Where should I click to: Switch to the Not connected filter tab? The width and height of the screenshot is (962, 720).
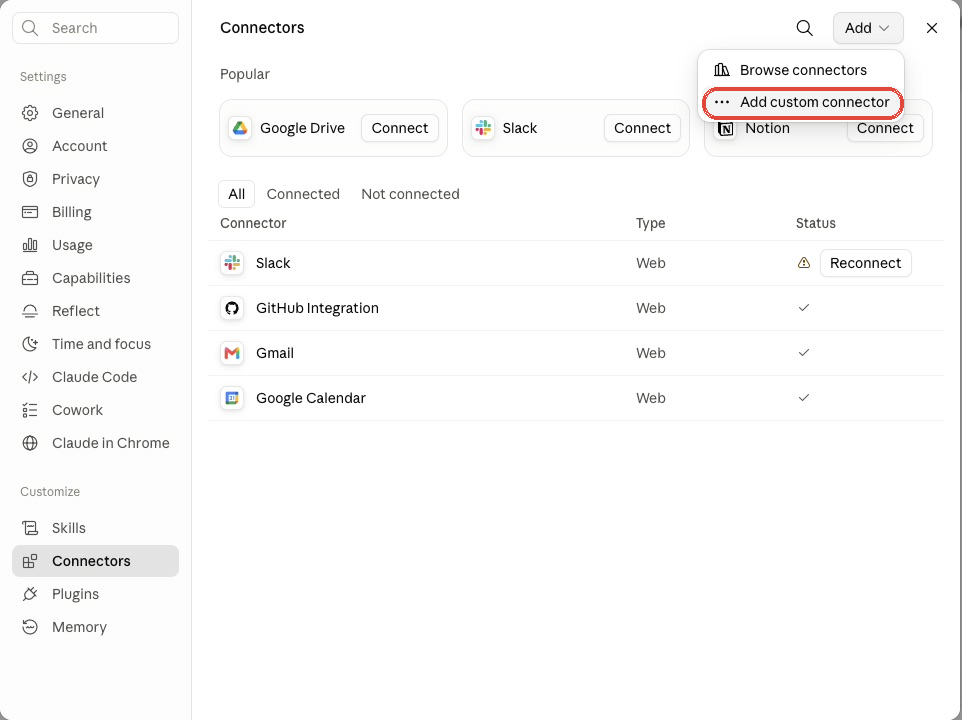(410, 194)
